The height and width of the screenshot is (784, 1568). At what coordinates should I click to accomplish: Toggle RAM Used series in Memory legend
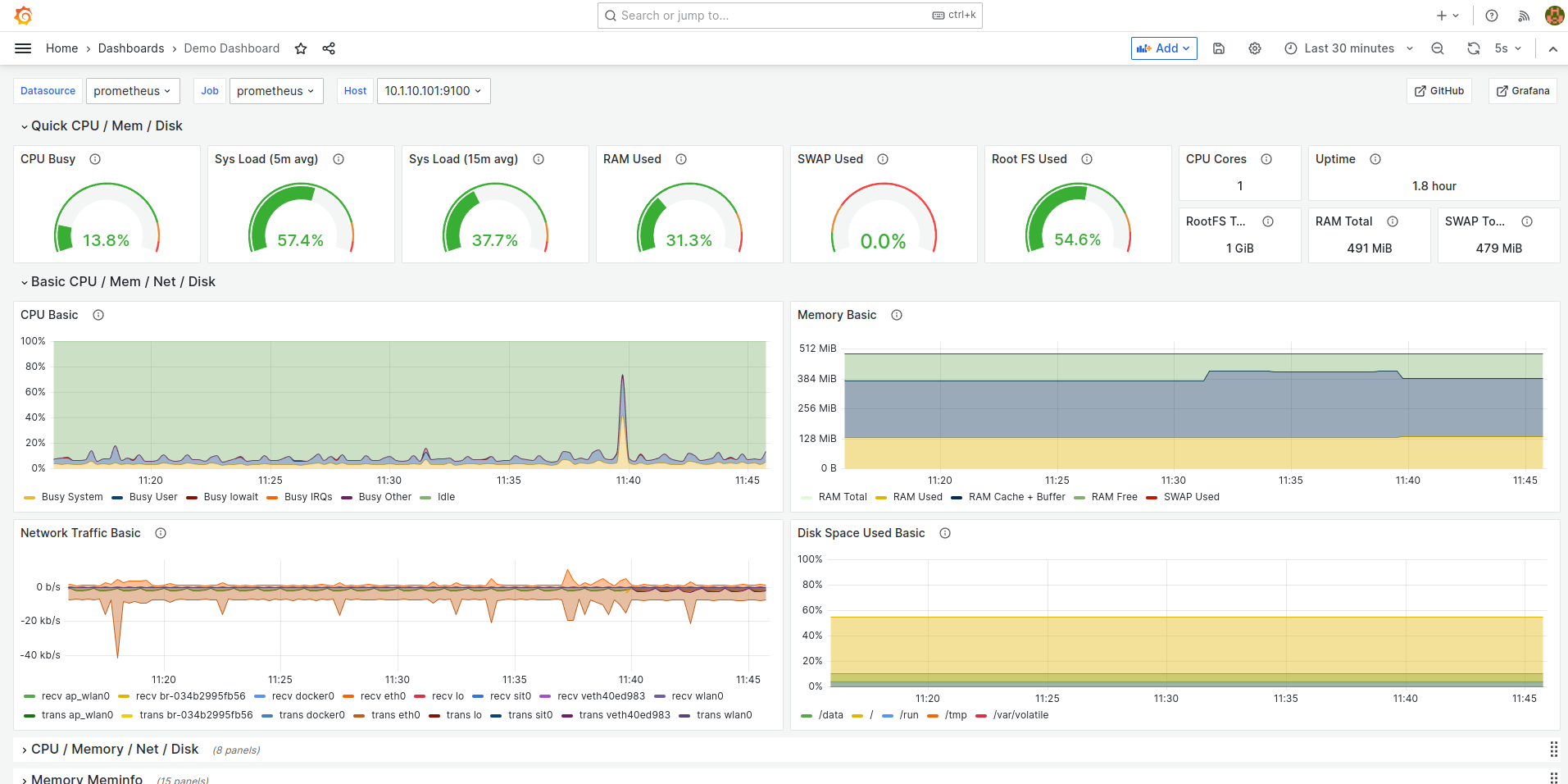(x=917, y=497)
